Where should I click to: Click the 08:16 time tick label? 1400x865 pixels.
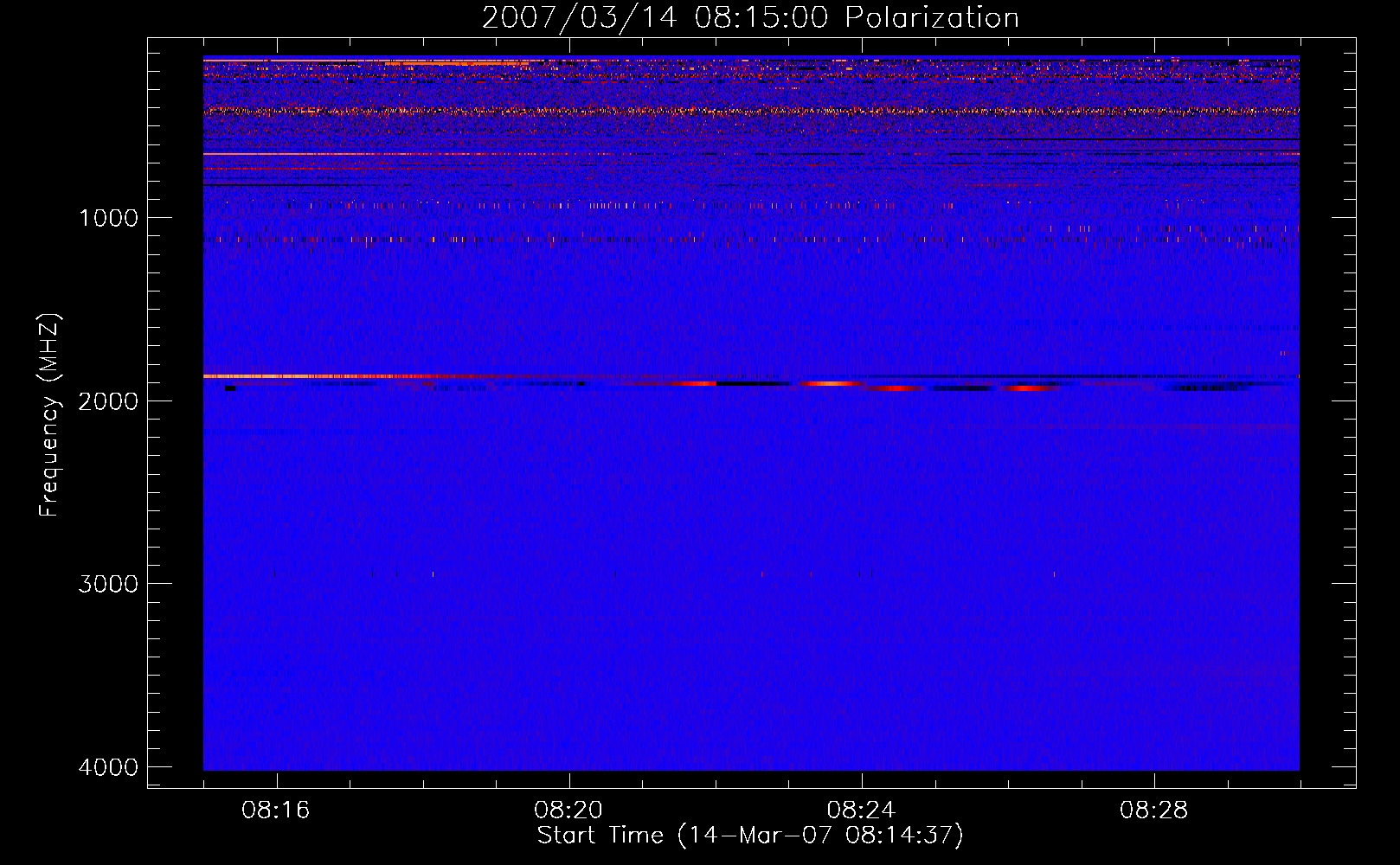276,811
